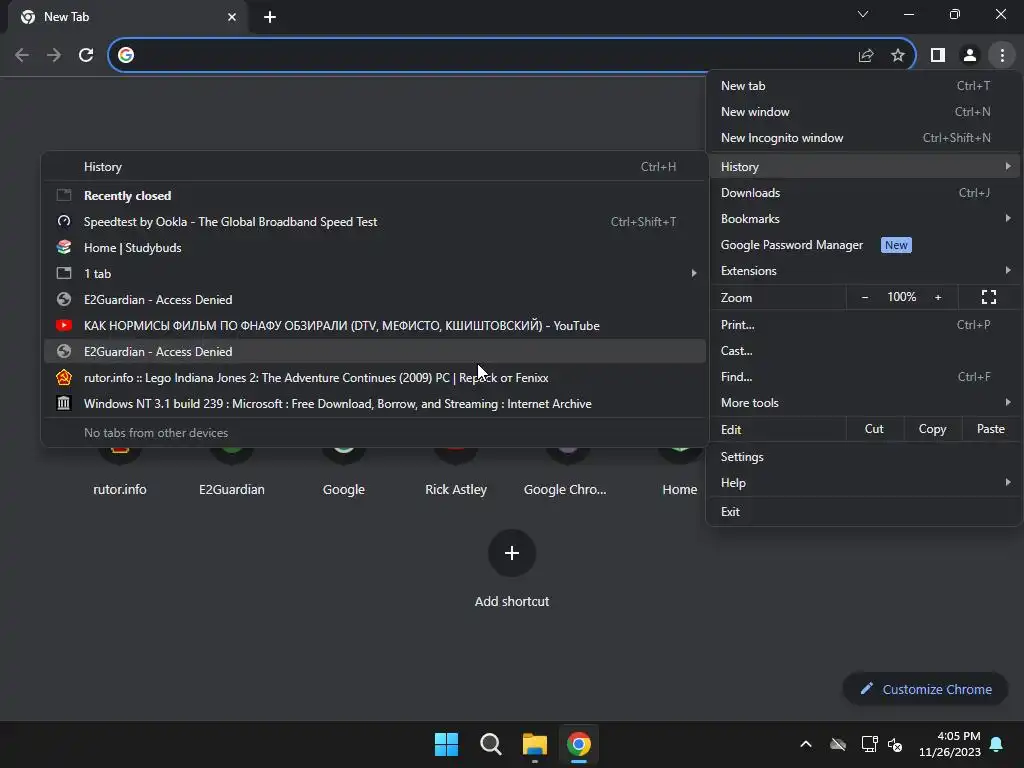This screenshot has width=1024, height=768.
Task: Toggle fullscreen mode icon in Zoom row
Action: tap(989, 297)
